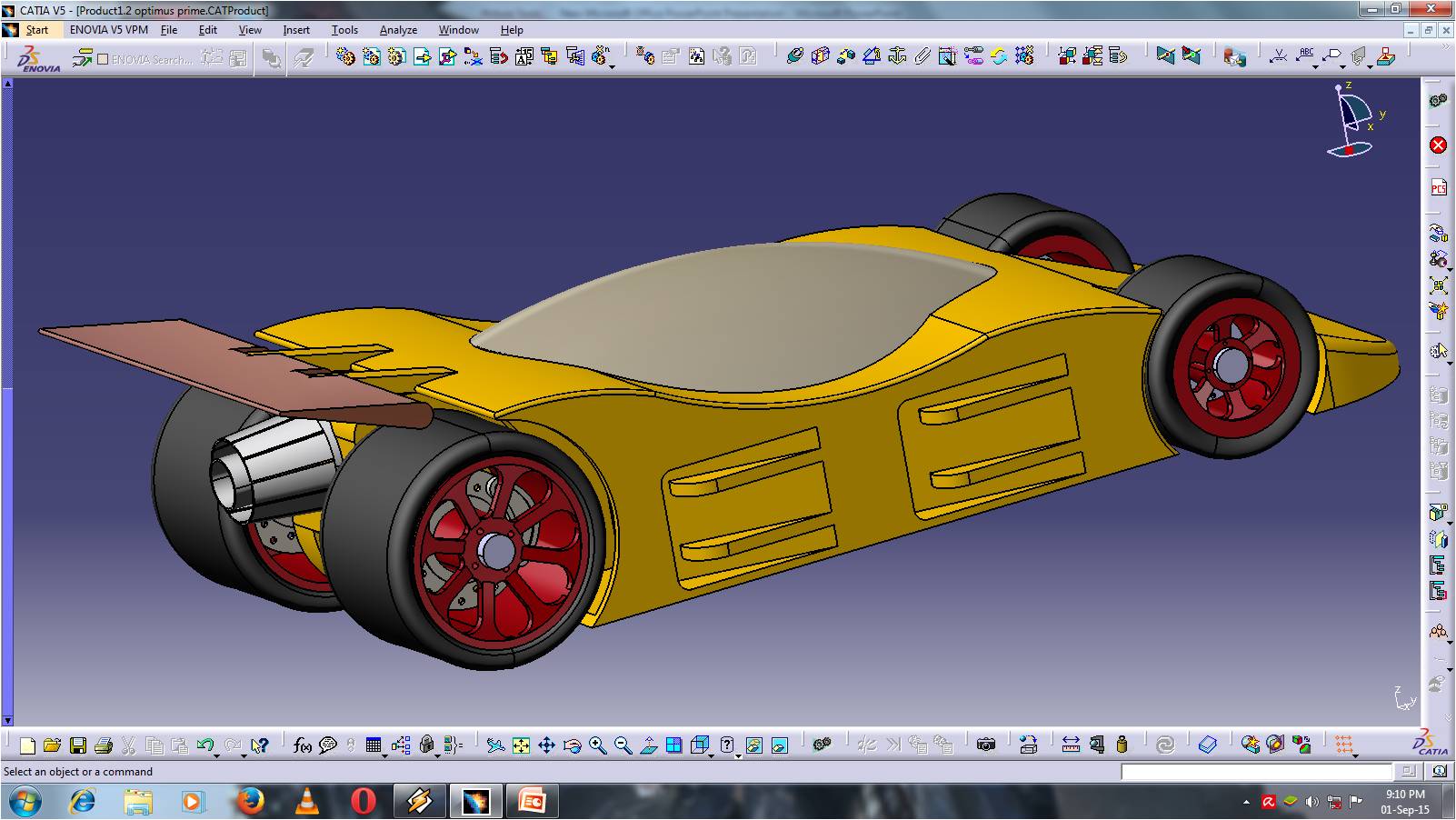The width and height of the screenshot is (1456, 820).
Task: Click the Update spiral icon
Action: pos(1165,745)
